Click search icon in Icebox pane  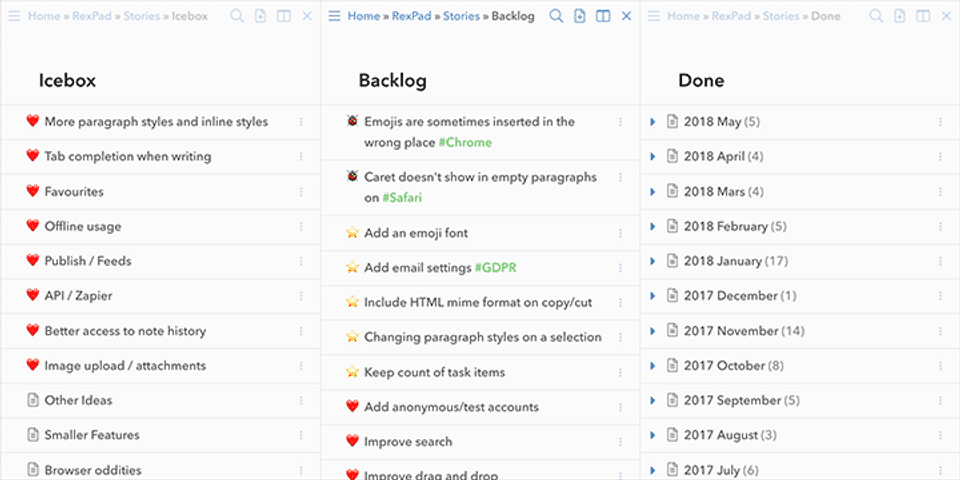236,16
